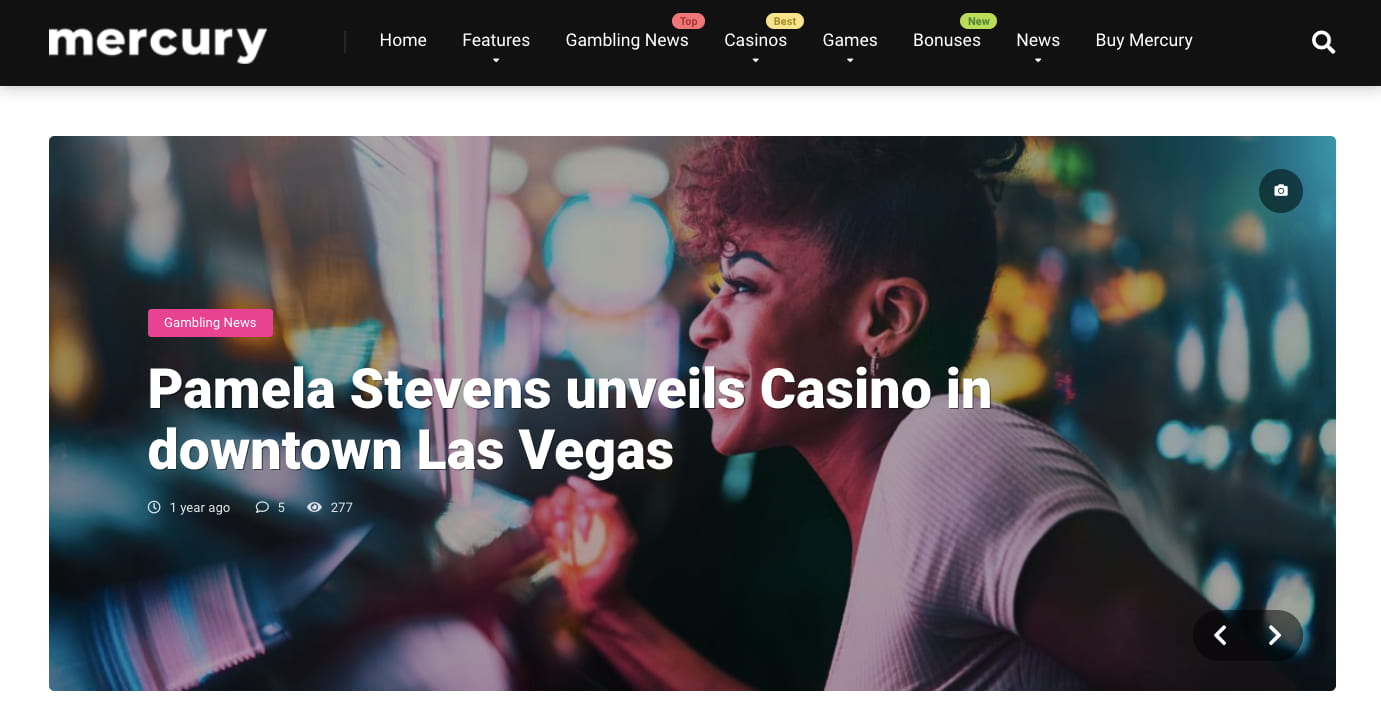This screenshot has height=710, width=1381.
Task: Open Gambling News in the navigation bar
Action: [x=627, y=40]
